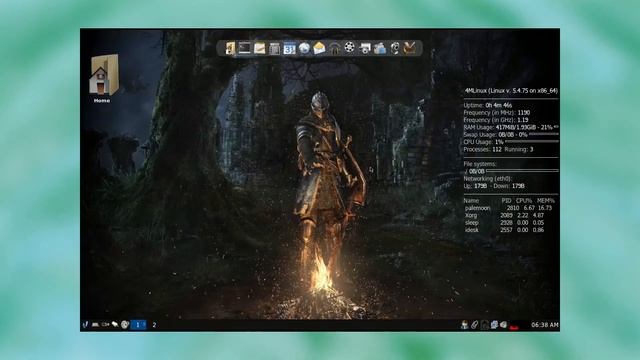Screen dimensions: 640x360
Task: Click the round disc icon beside the workspace switcher
Action: (125, 324)
